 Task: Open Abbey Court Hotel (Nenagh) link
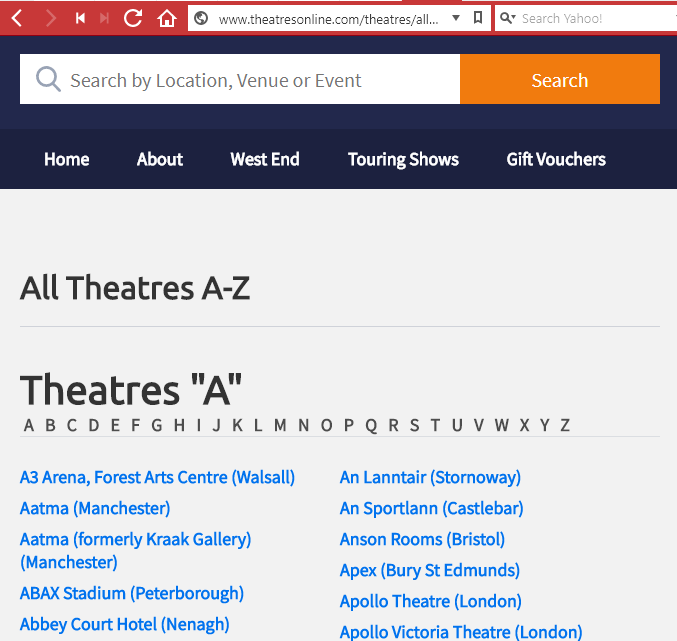click(124, 625)
